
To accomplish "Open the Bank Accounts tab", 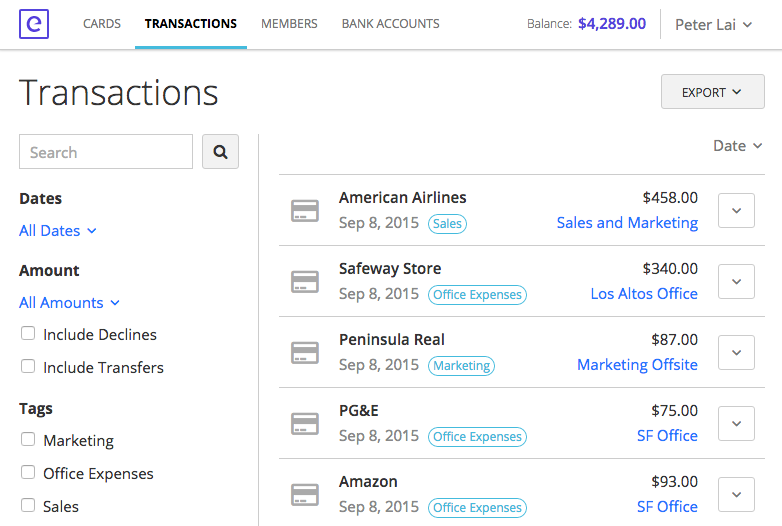I will pos(390,24).
